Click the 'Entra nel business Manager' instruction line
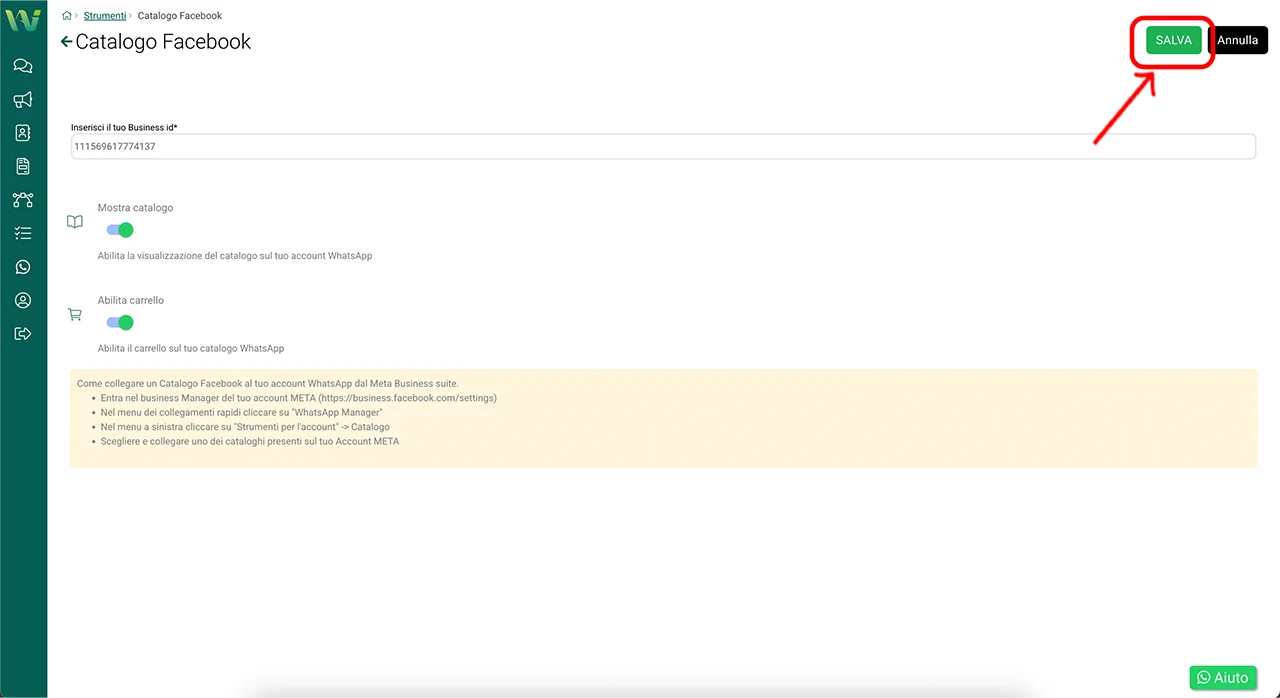 click(299, 398)
